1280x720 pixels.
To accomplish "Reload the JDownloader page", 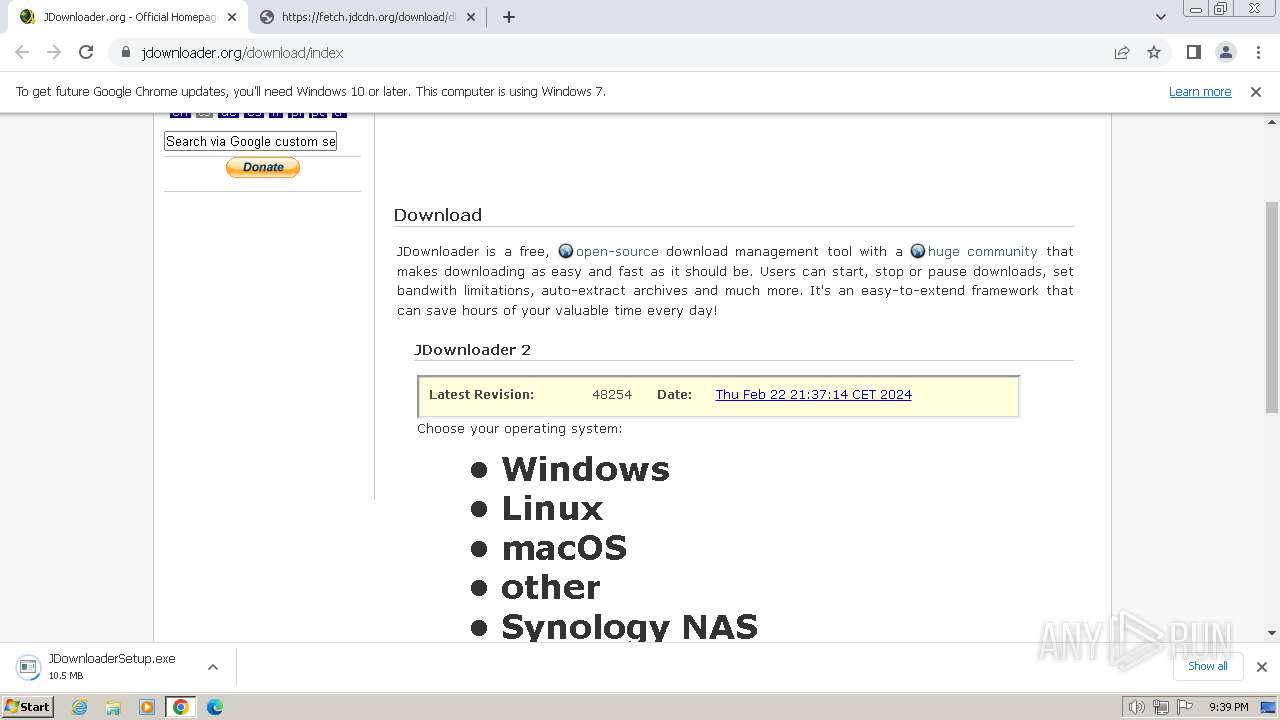I will pyautogui.click(x=86, y=52).
